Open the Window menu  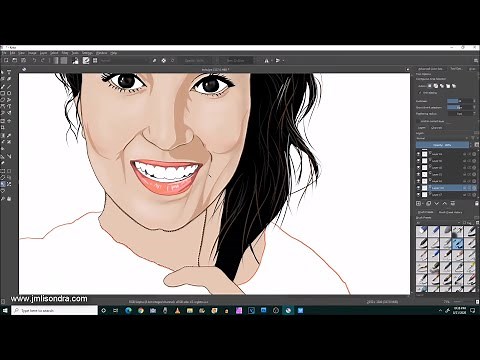pos(101,53)
